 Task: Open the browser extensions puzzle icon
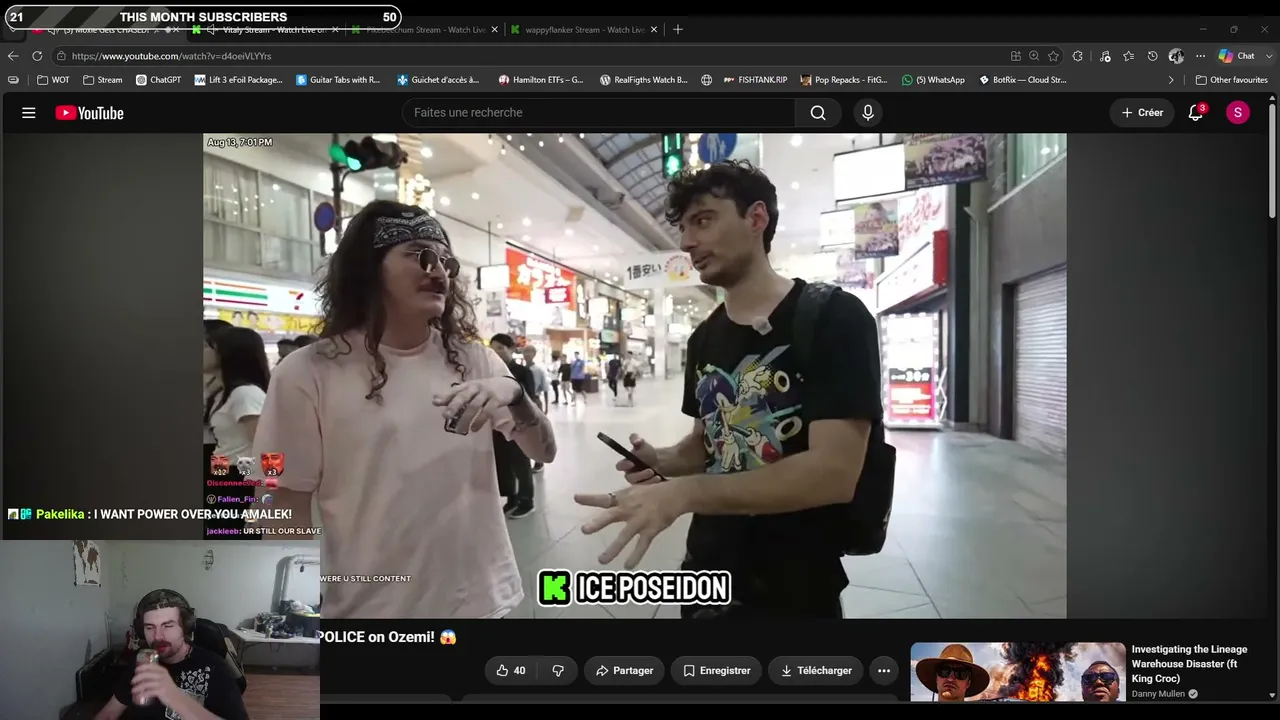(x=1078, y=56)
